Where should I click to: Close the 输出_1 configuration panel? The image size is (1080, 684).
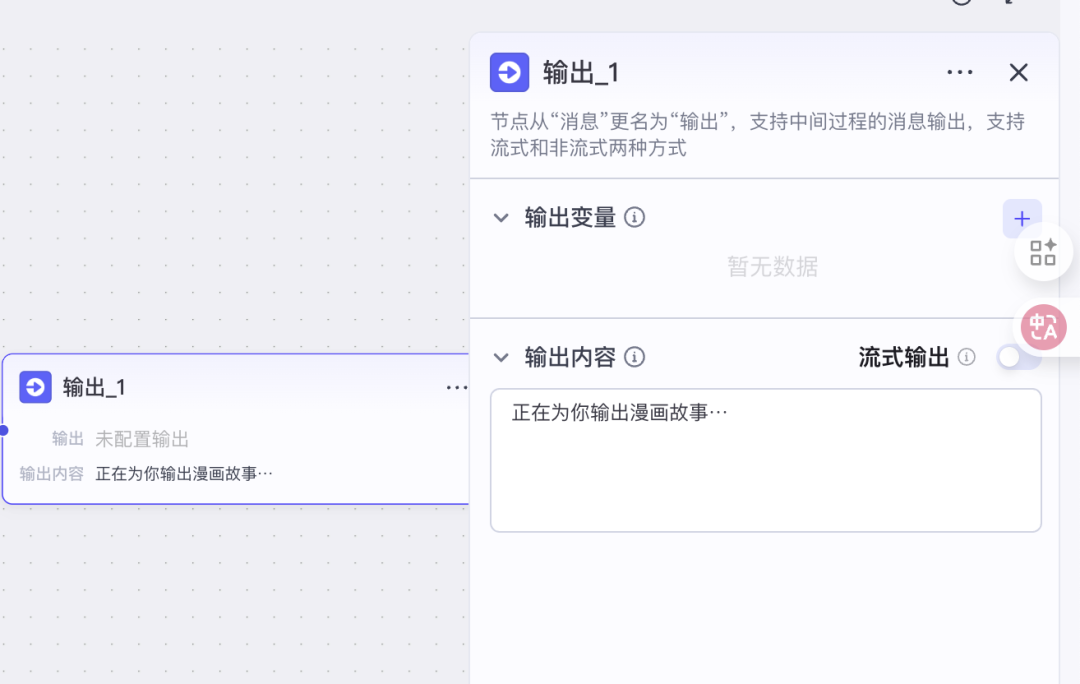(1018, 72)
